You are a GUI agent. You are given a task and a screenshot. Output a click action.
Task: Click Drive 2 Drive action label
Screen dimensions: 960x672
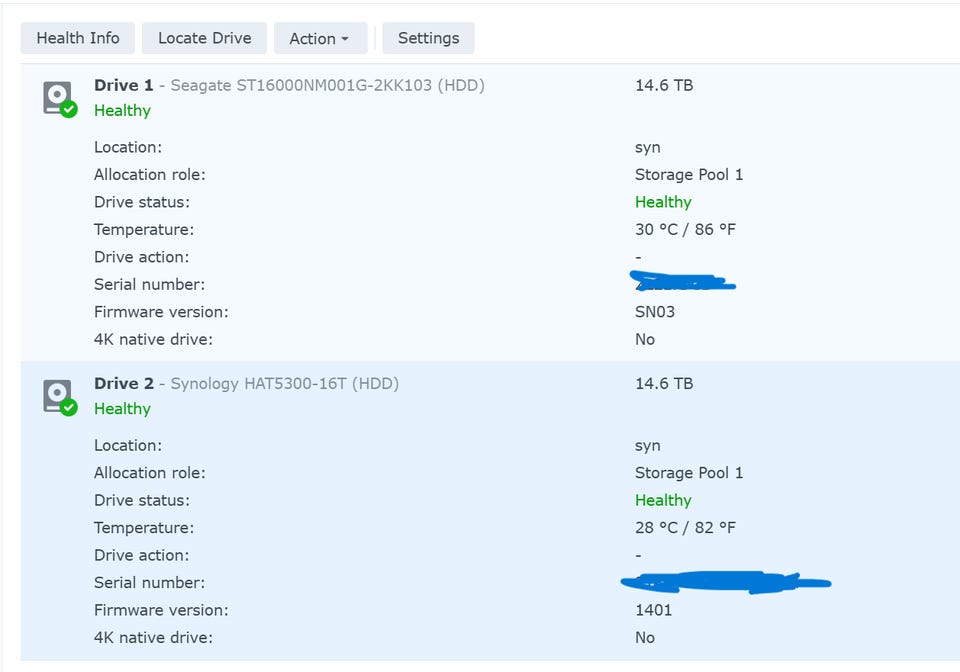[141, 555]
